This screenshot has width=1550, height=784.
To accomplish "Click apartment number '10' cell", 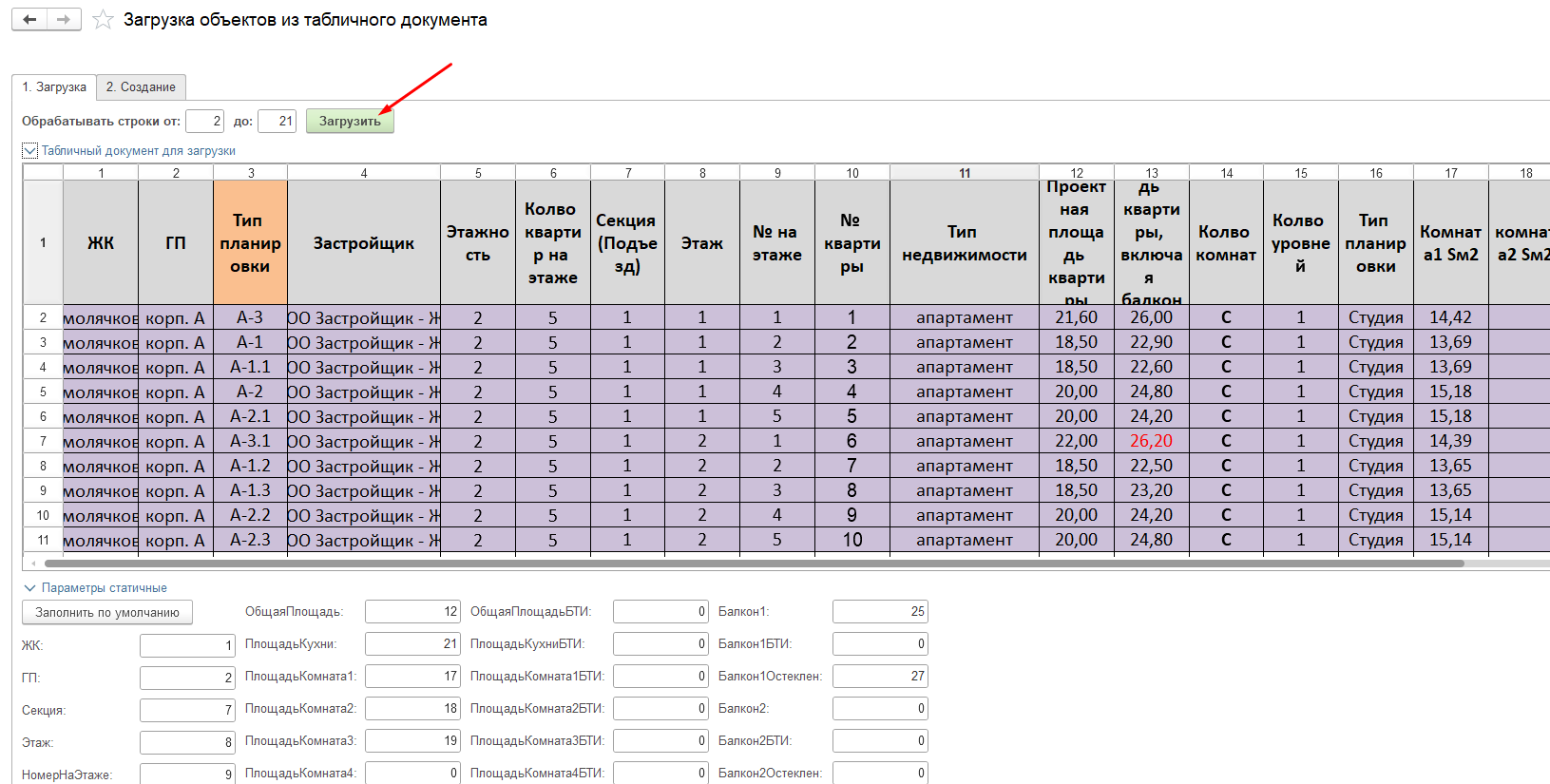I will coord(852,540).
